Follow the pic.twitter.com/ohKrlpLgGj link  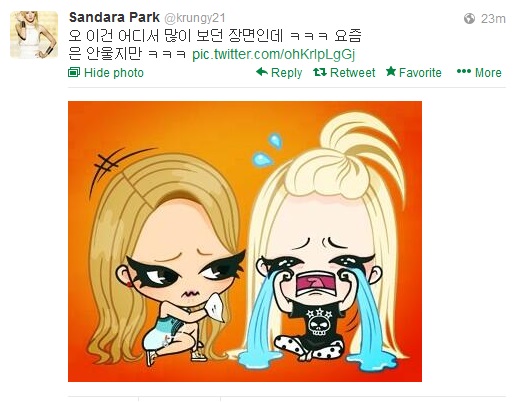point(274,54)
